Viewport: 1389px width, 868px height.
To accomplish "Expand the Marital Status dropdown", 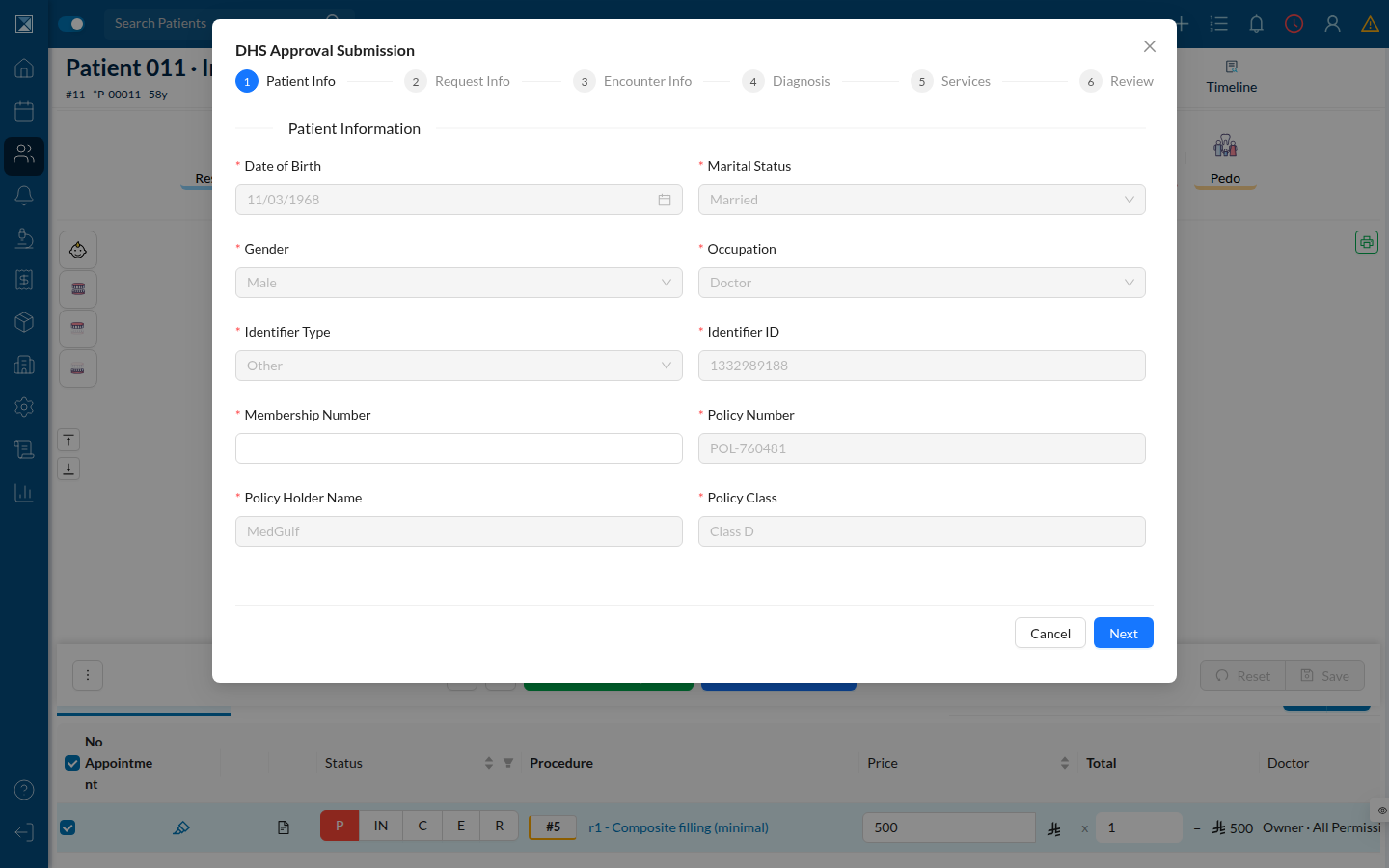I will 922,200.
